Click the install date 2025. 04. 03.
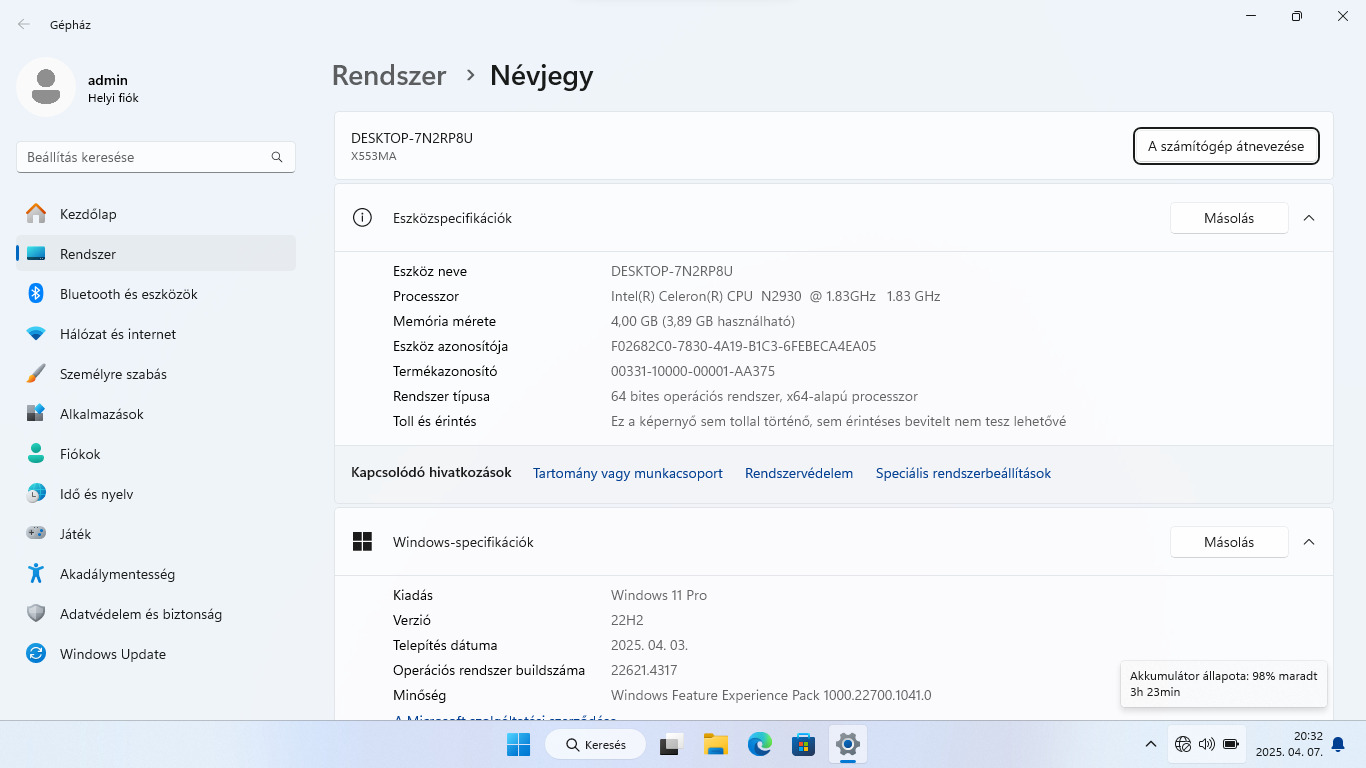Viewport: 1366px width, 768px height. [649, 645]
